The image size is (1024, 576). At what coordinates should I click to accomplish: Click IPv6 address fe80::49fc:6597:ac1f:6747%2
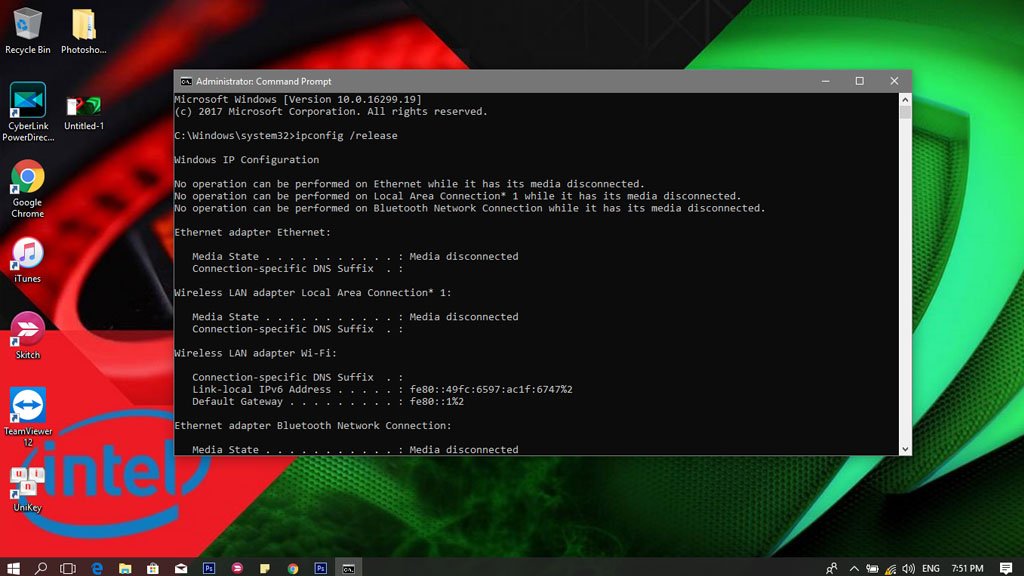pos(491,389)
